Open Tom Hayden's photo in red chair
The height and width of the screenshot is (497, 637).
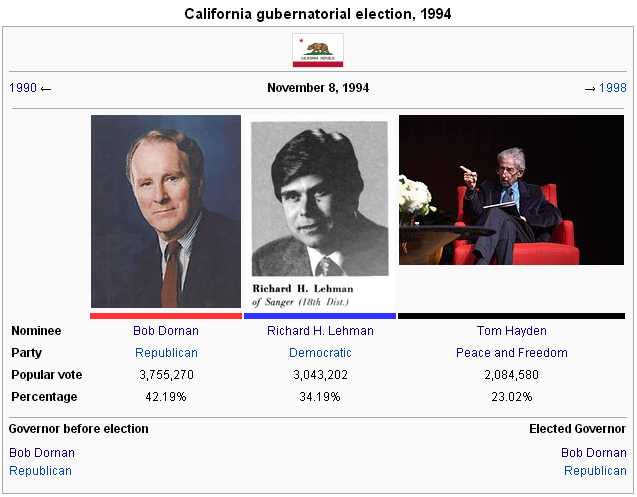pyautogui.click(x=511, y=190)
